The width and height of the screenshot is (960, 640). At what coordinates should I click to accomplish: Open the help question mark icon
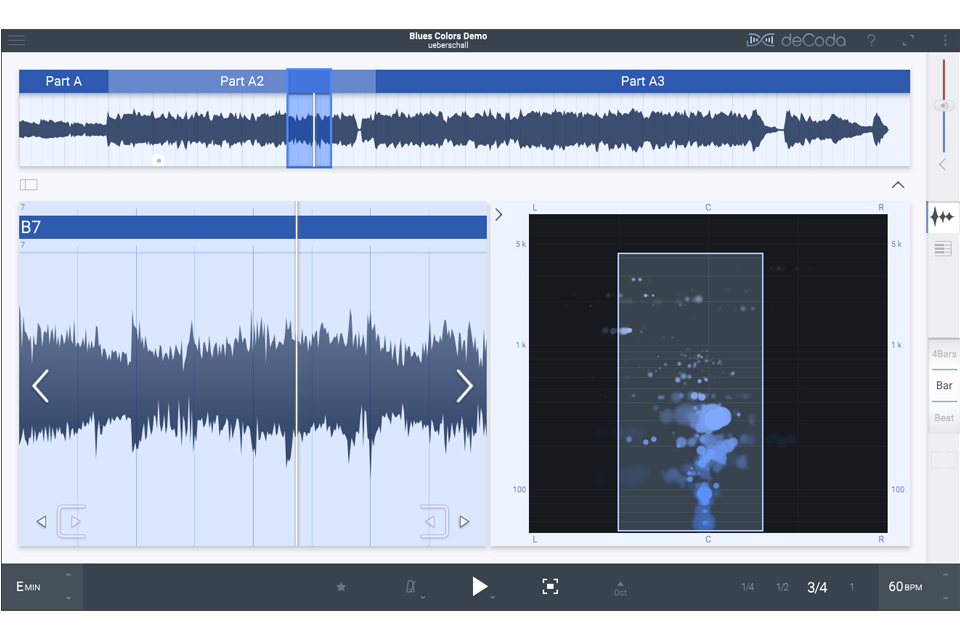(x=871, y=40)
